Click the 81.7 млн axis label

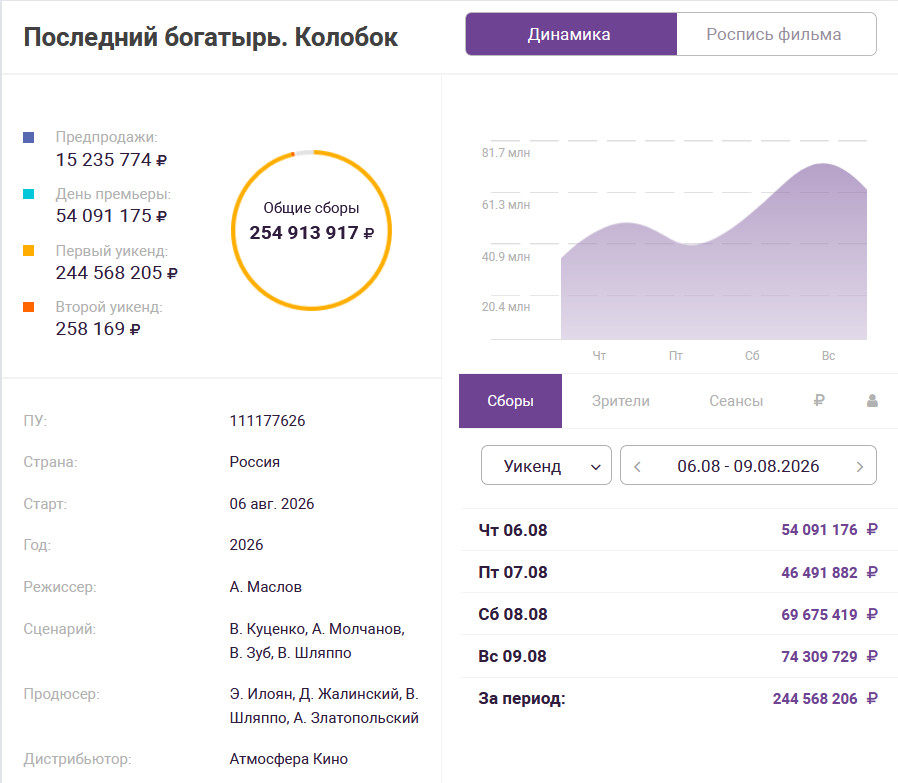506,153
